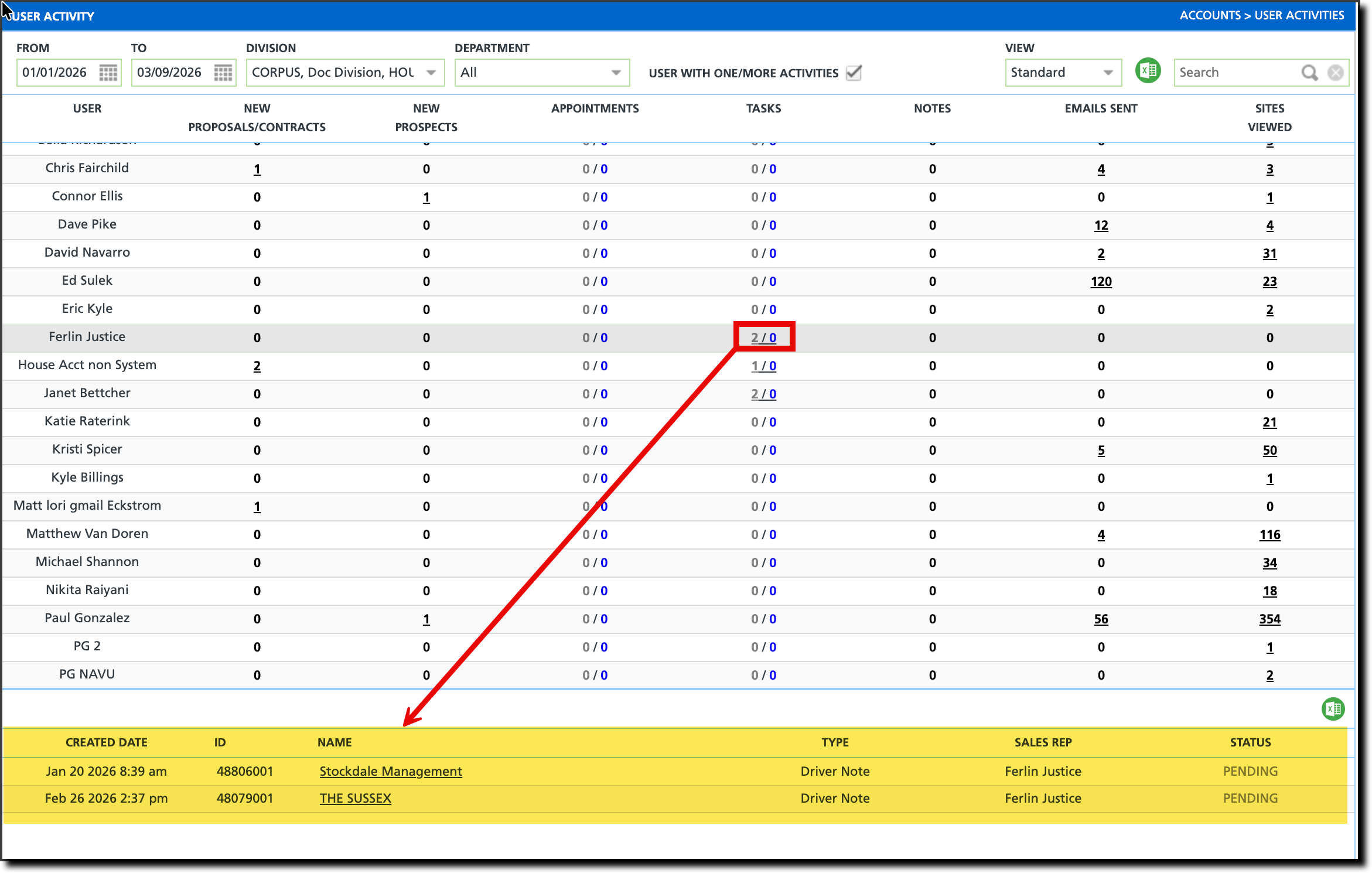Open THE SUSSEX link
This screenshot has height=873, width=1372.
tap(355, 799)
